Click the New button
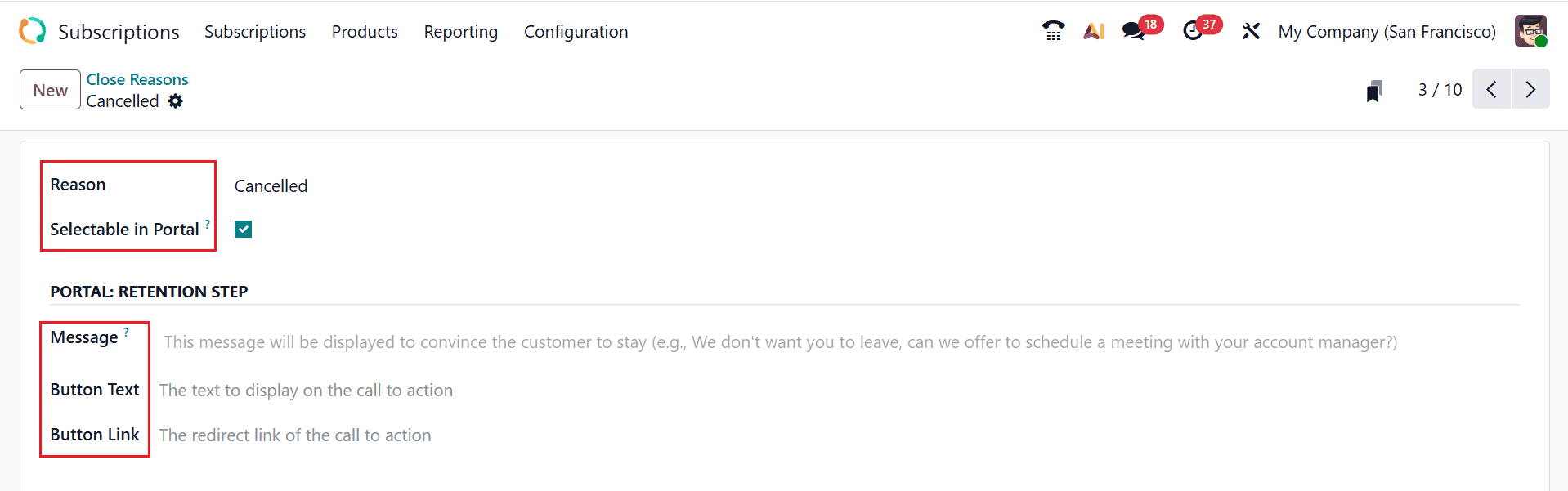1568x491 pixels. [x=49, y=89]
